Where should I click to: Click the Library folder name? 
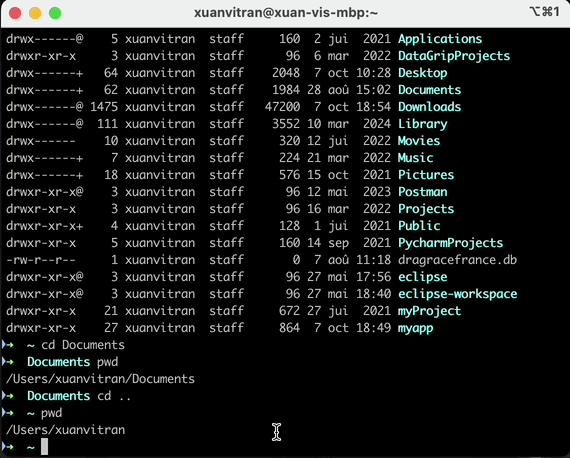pyautogui.click(x=422, y=124)
